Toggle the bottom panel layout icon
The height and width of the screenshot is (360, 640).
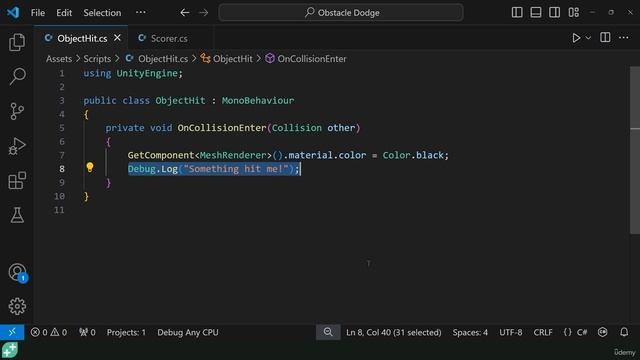(x=536, y=13)
